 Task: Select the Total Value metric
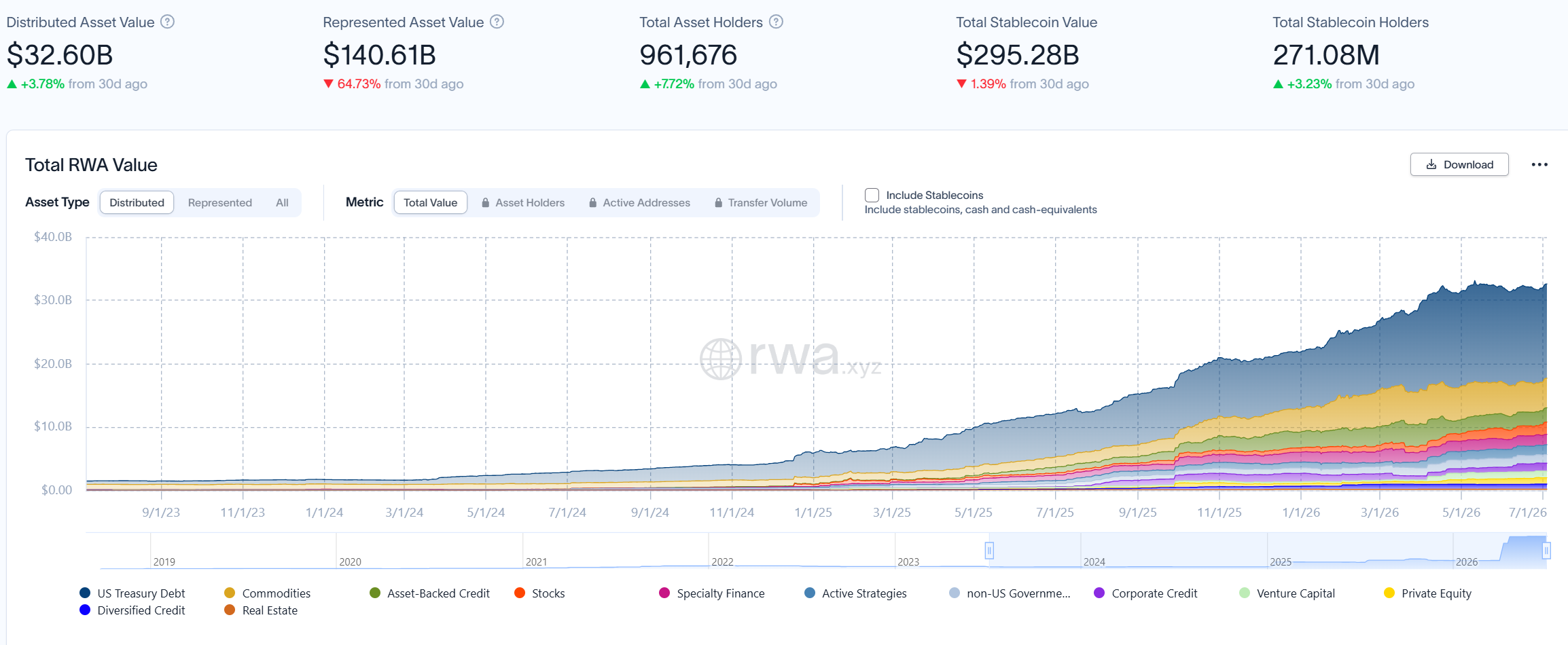click(430, 202)
